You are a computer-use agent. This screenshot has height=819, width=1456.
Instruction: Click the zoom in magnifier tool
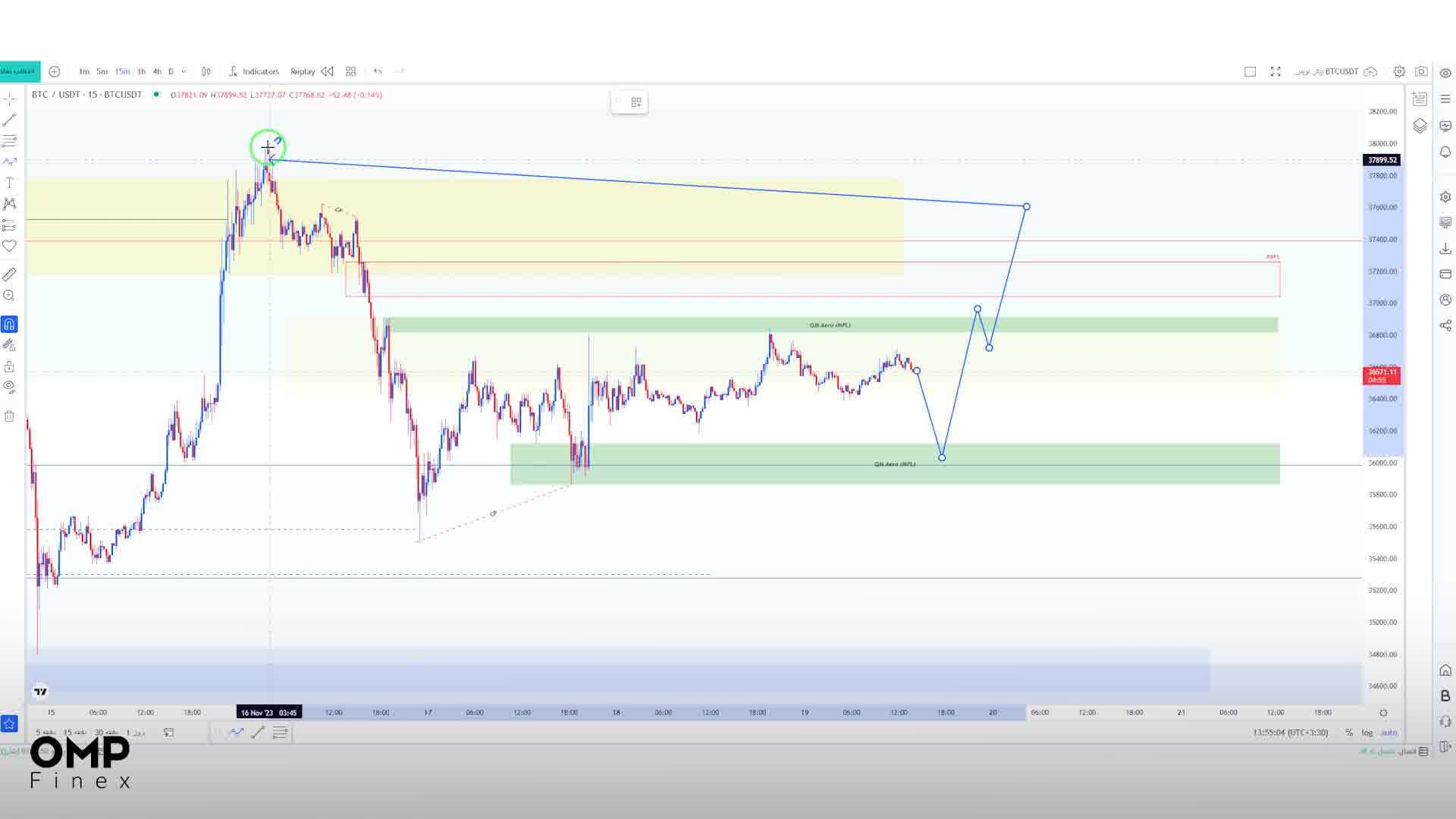10,296
